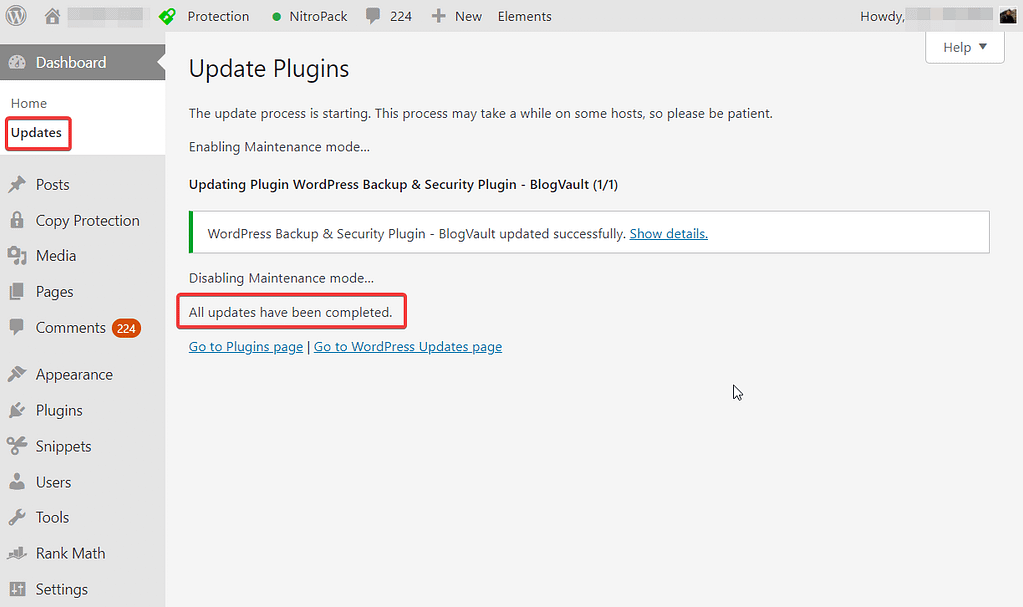Click the Settings sliders icon
1023x607 pixels.
pyautogui.click(x=17, y=589)
